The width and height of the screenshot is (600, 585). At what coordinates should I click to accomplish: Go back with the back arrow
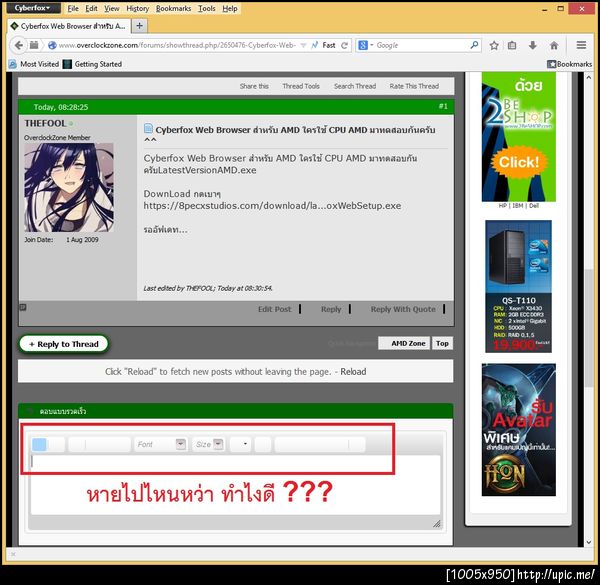tap(18, 45)
